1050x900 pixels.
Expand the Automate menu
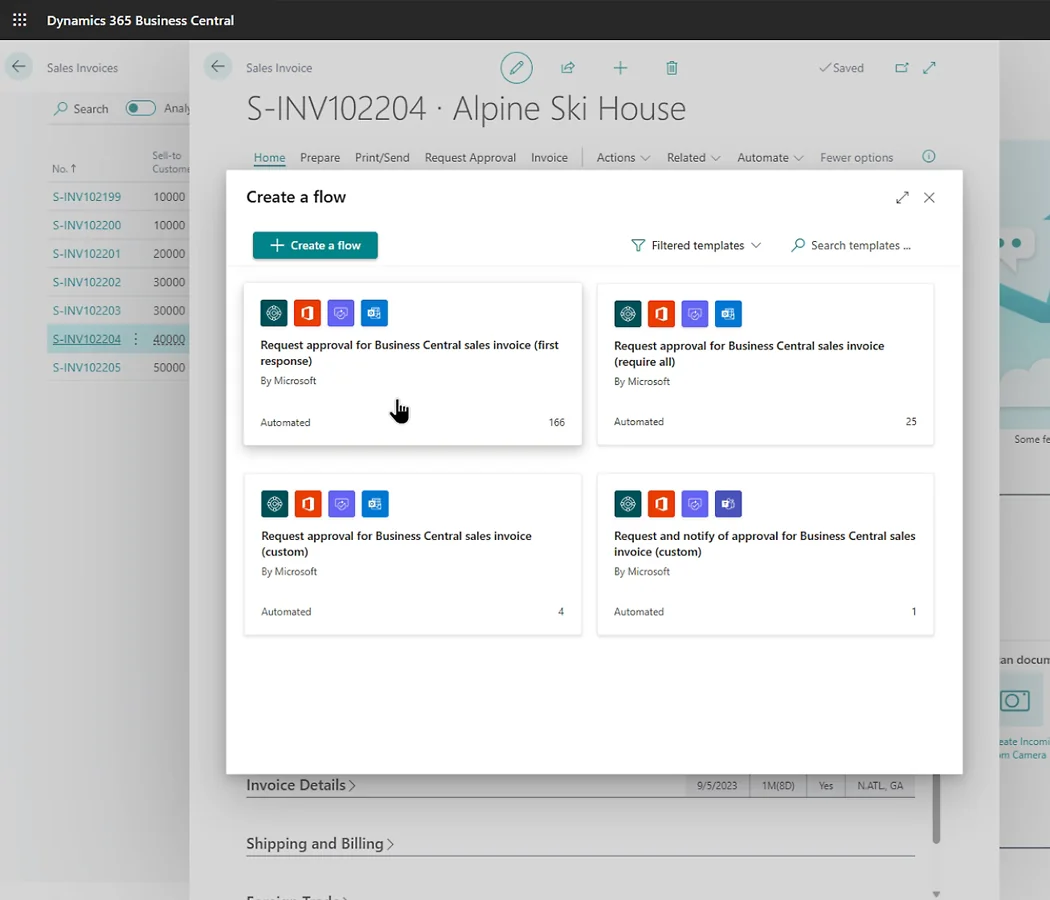pos(769,157)
